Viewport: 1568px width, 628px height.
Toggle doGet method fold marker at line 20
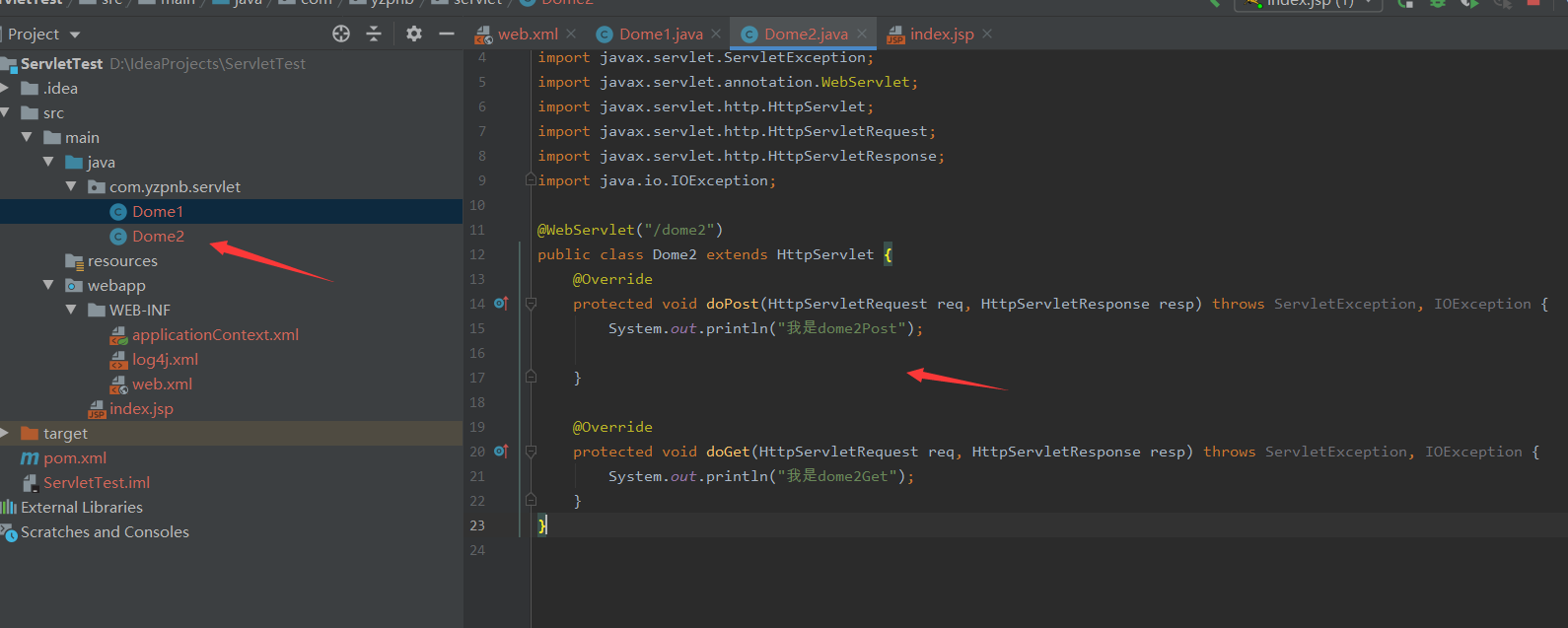(x=531, y=452)
